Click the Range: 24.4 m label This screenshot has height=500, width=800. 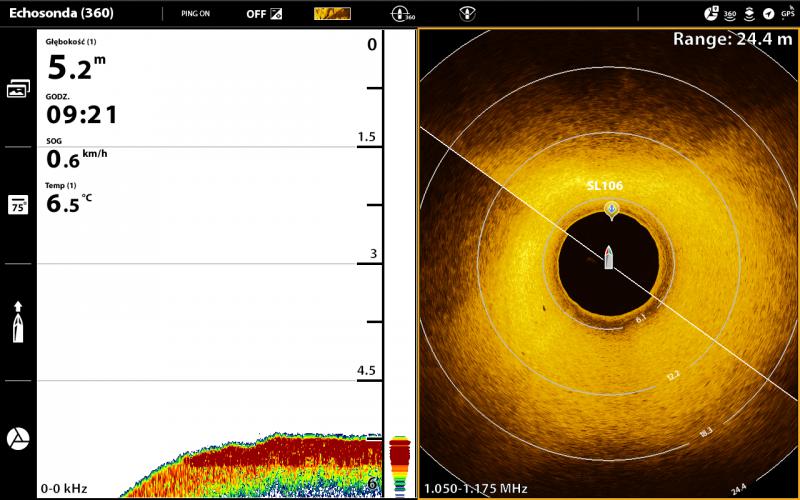click(733, 39)
